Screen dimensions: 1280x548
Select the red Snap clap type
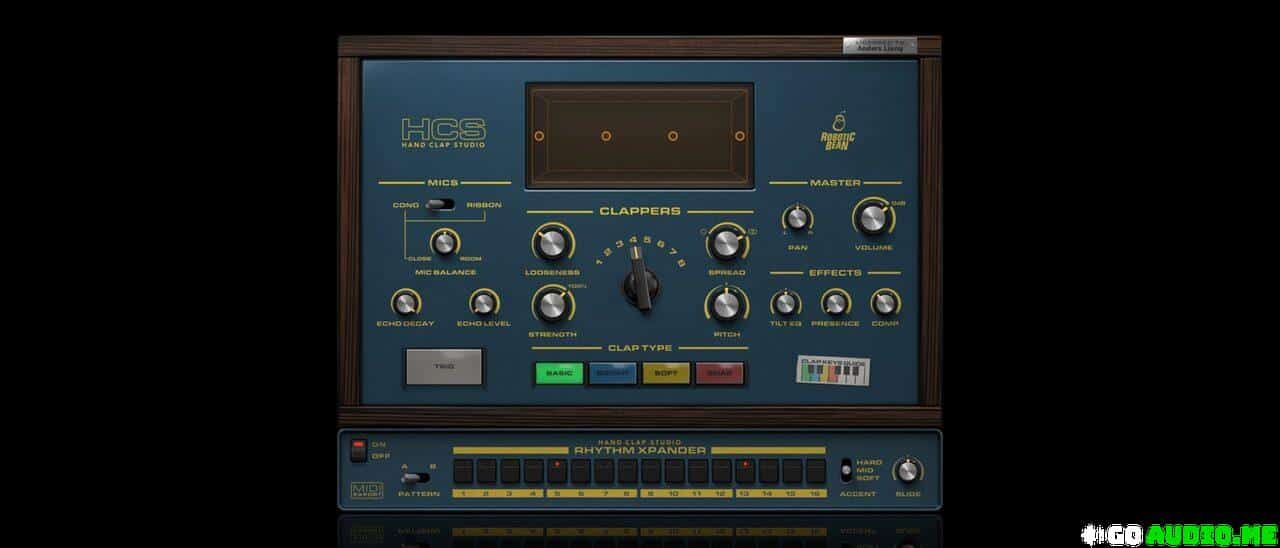[720, 373]
